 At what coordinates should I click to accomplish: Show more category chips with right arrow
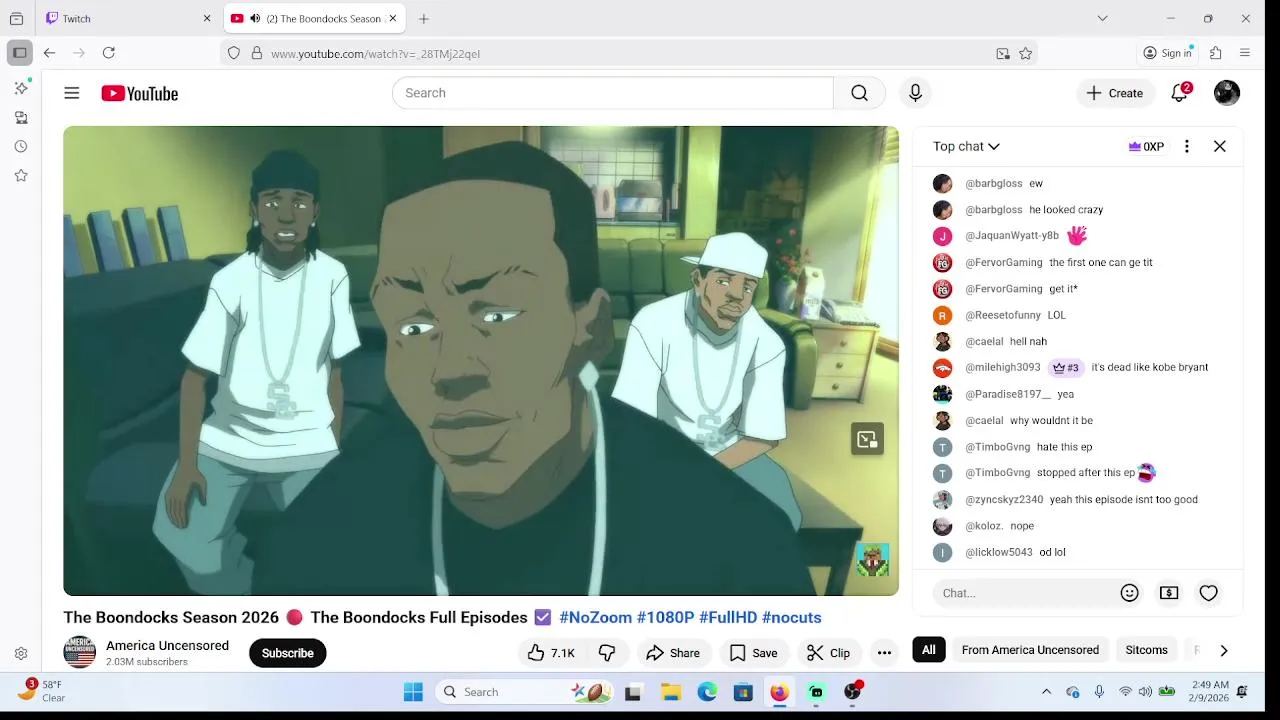[1223, 650]
